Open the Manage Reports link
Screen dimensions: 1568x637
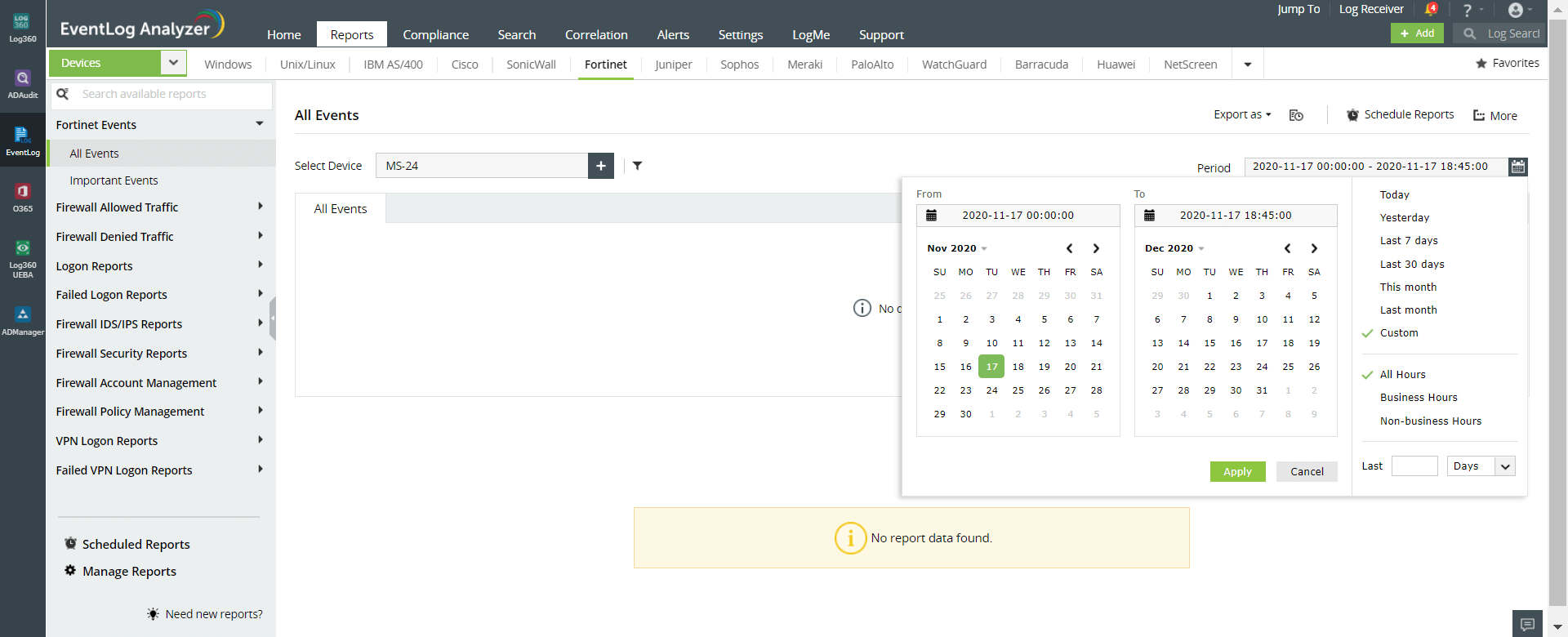click(x=129, y=572)
